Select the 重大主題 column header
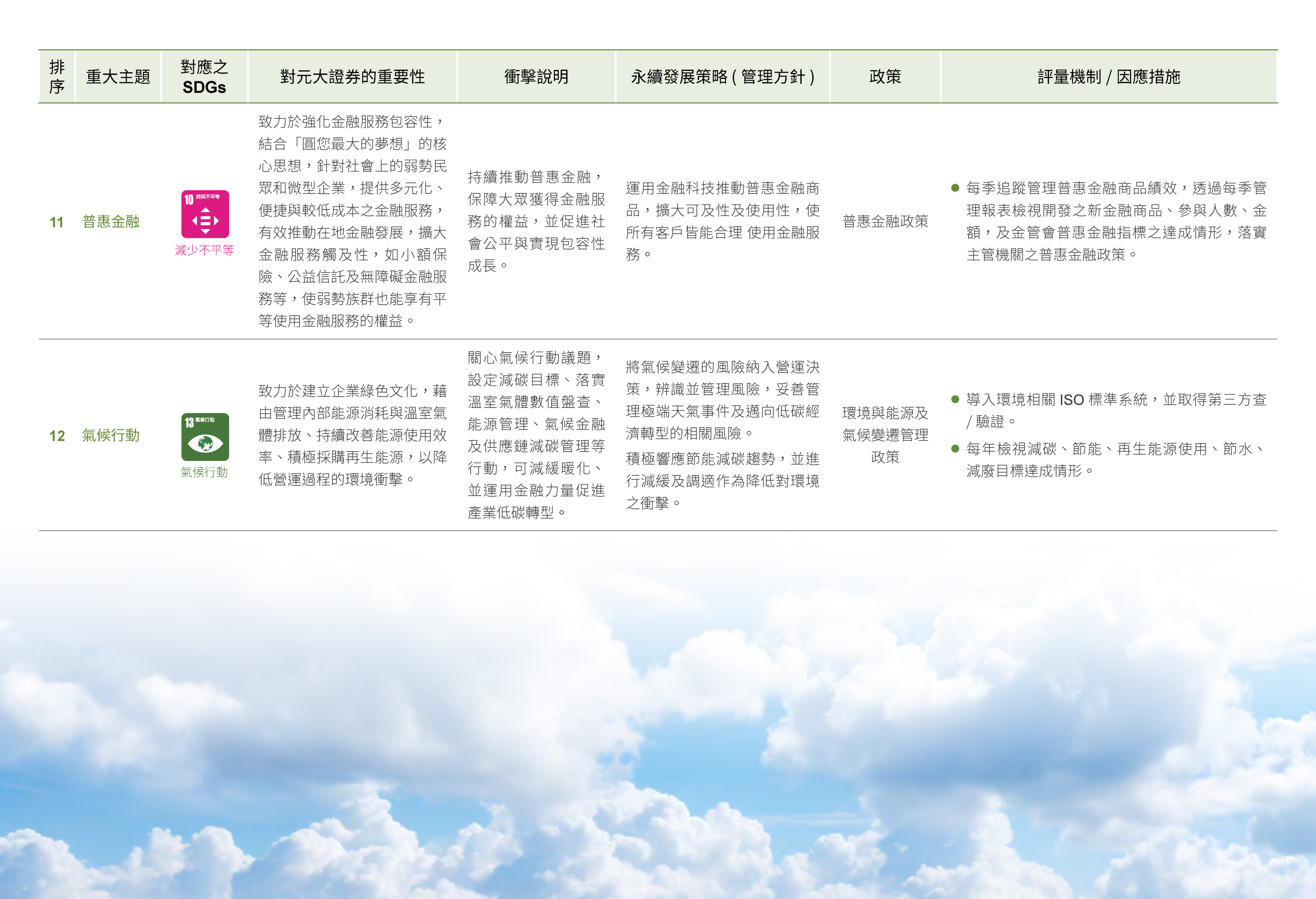The width and height of the screenshot is (1316, 899). 118,76
